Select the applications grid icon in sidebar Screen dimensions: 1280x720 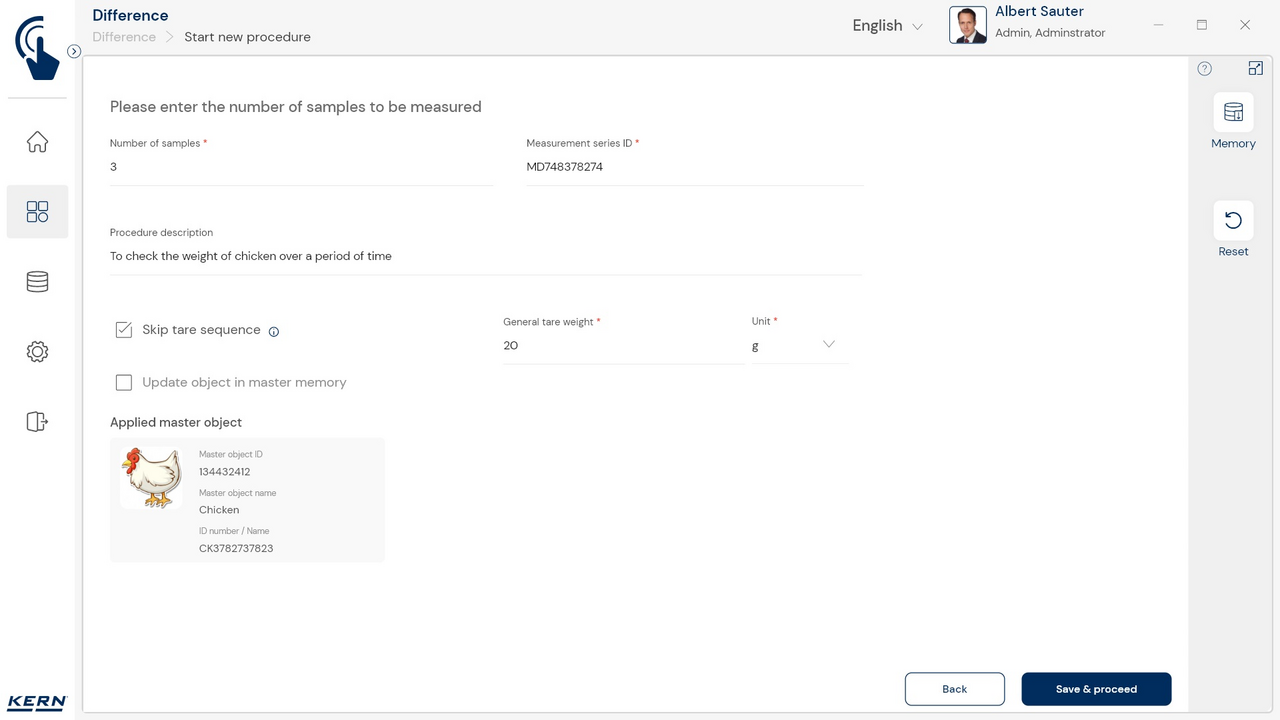click(37, 211)
